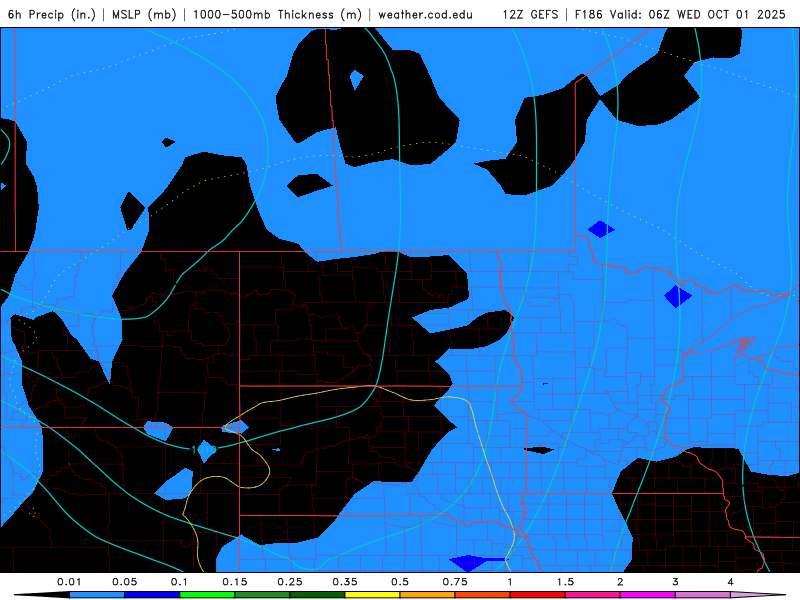Open the weather.cod.edu source text
Viewport: 800px width, 600px height.
tap(426, 14)
